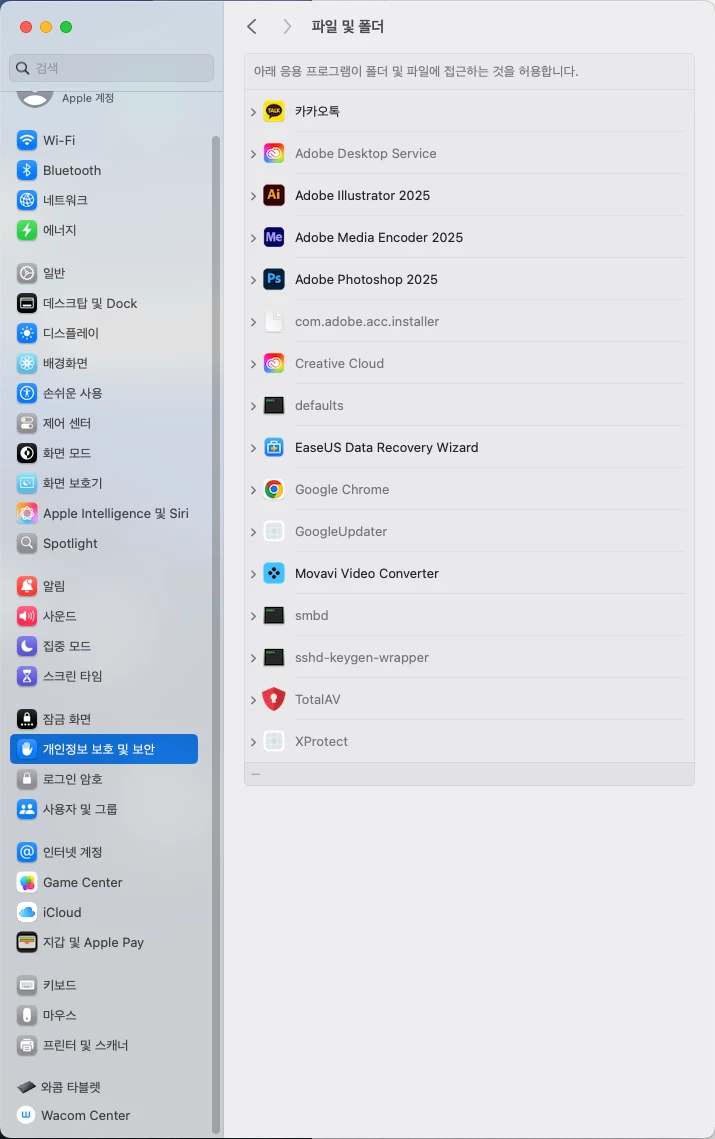The height and width of the screenshot is (1139, 715).
Task: Expand the com.adobe.acc.installer chevron
Action: click(253, 322)
